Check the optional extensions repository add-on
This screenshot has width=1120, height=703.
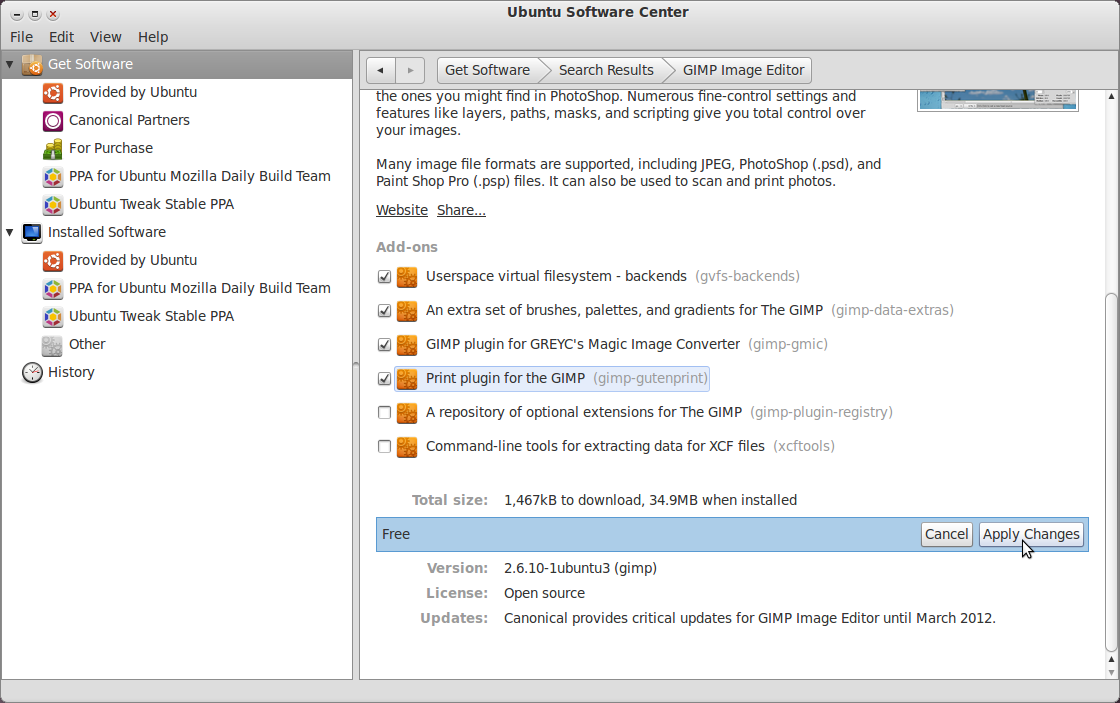(x=384, y=412)
